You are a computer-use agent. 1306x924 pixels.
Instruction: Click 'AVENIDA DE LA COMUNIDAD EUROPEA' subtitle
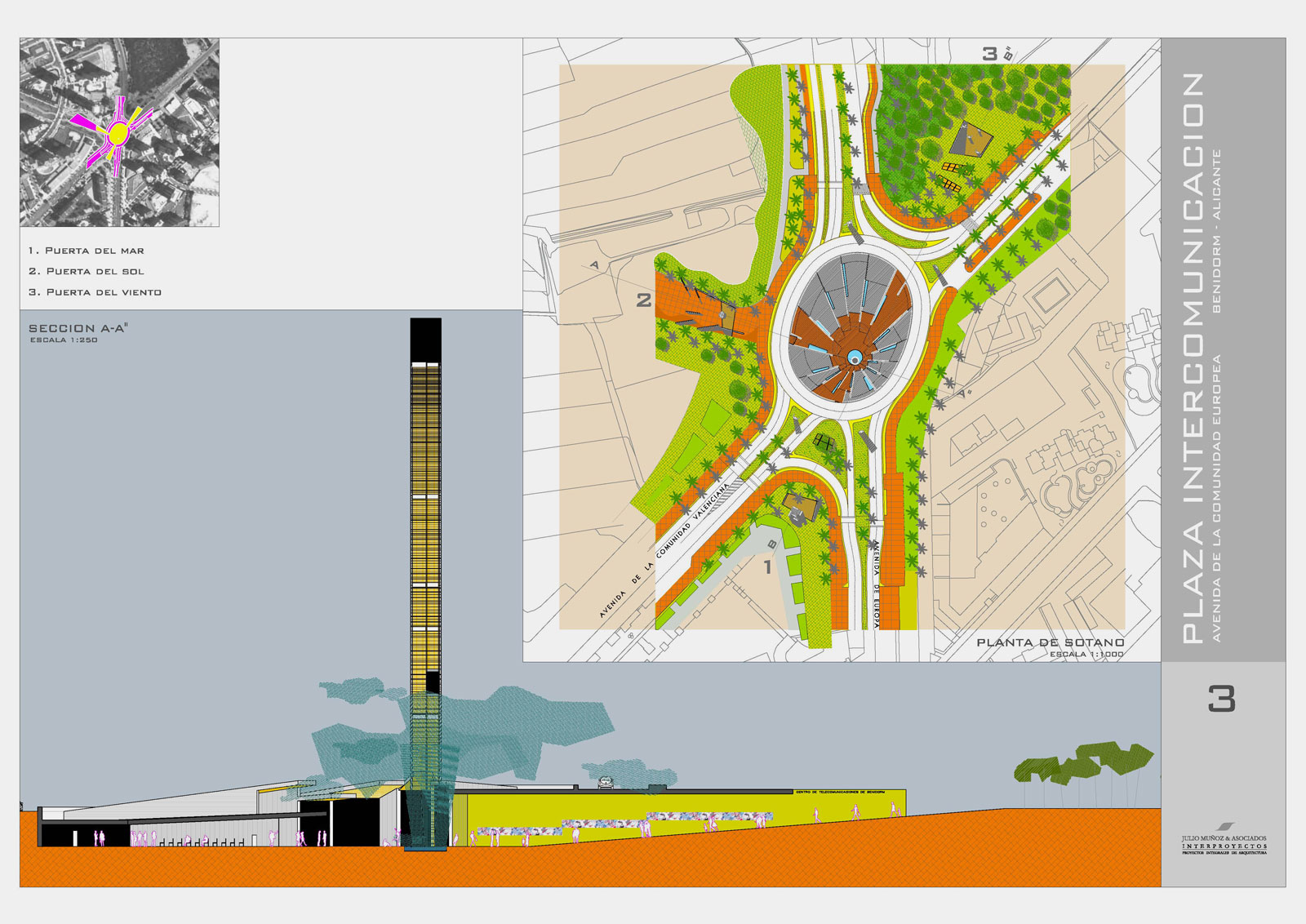1217,498
